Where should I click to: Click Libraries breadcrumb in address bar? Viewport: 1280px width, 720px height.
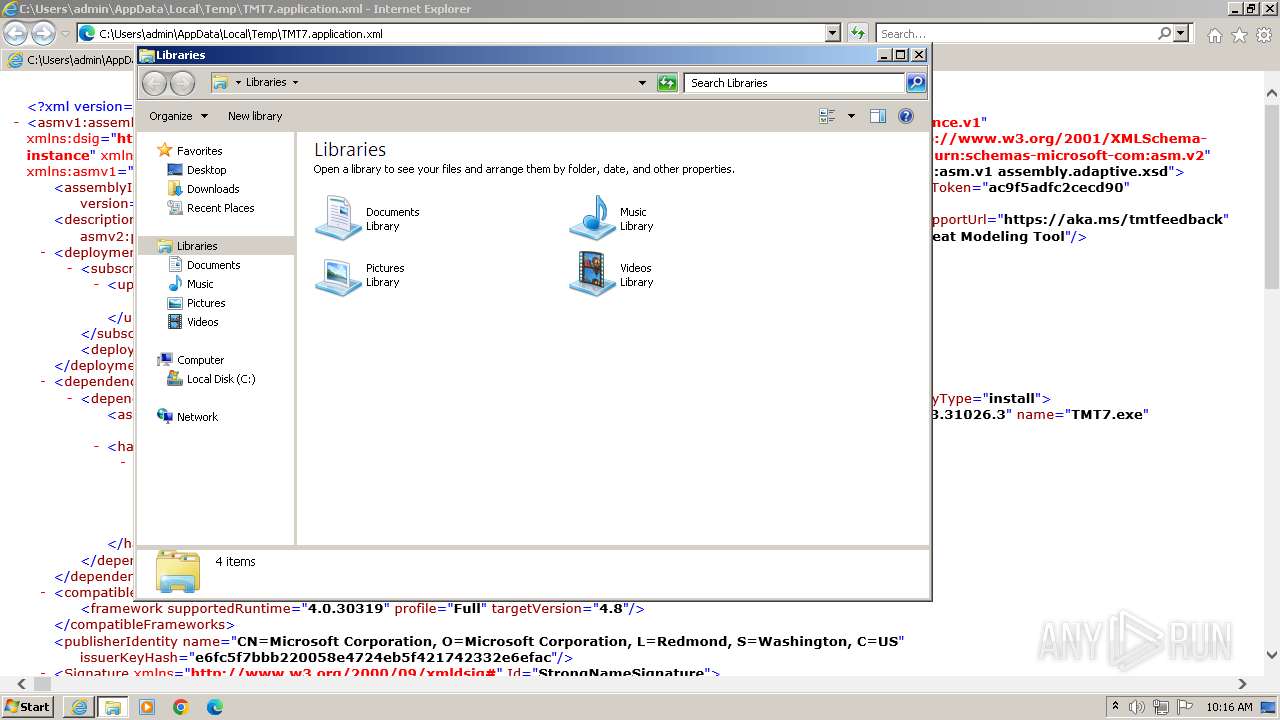[x=266, y=83]
